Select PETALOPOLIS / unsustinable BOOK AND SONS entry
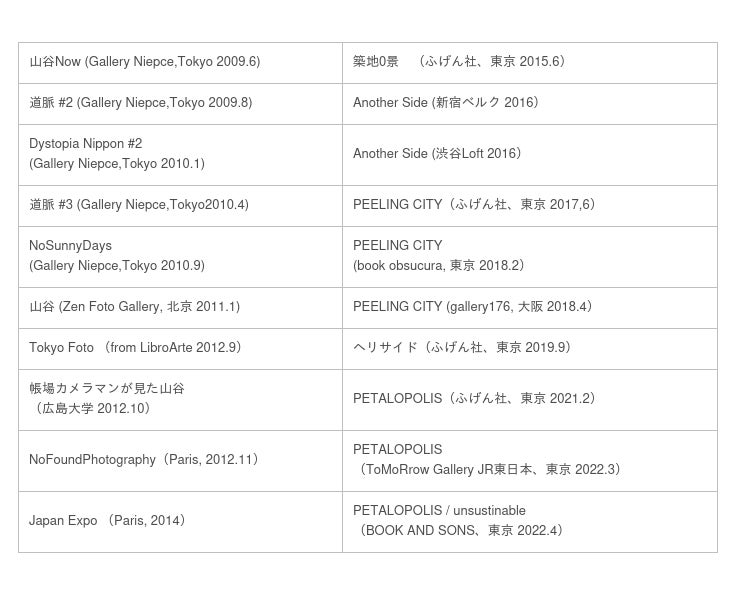Image resolution: width=740 pixels, height=593 pixels. pos(461,521)
